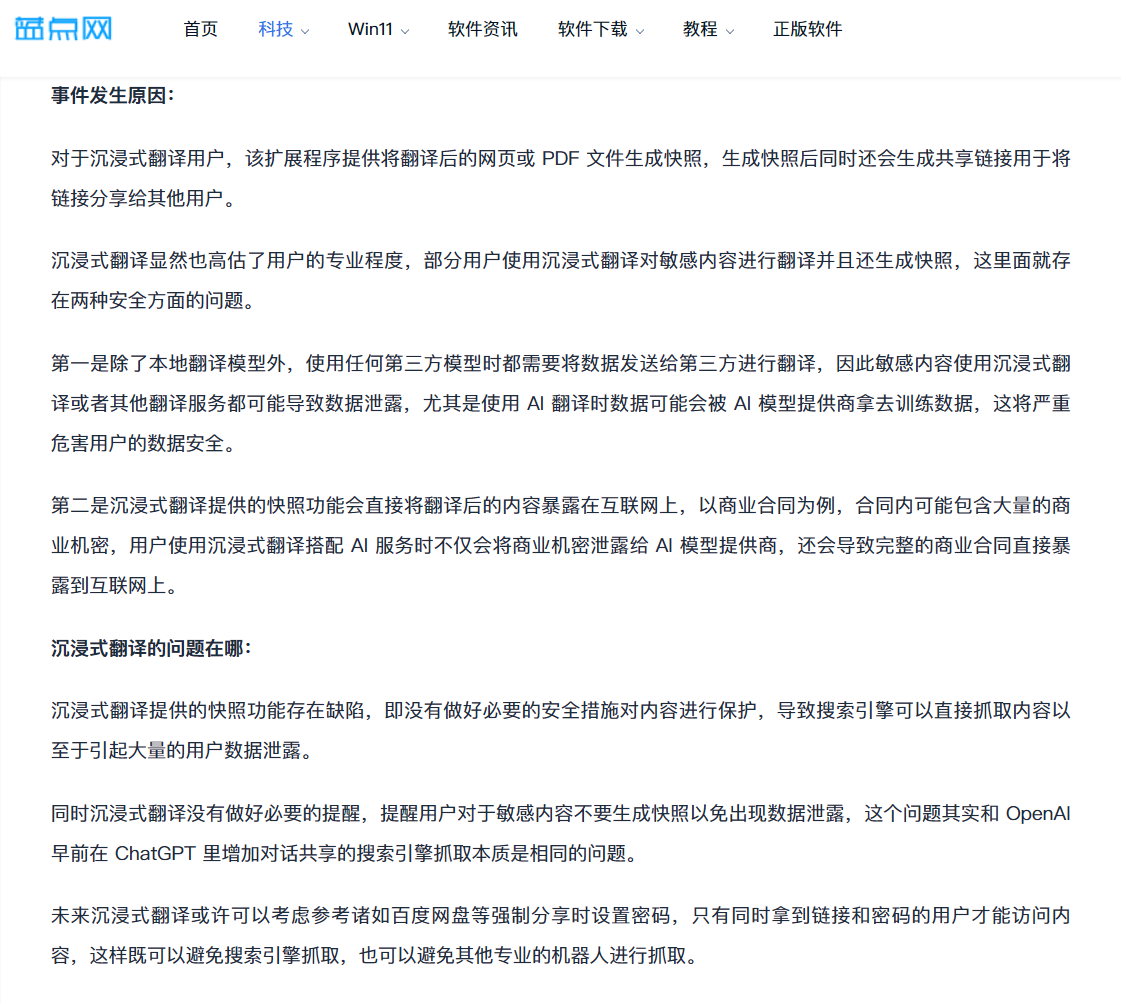Click the 软件下载 navigation label
This screenshot has width=1121, height=1004.
click(592, 29)
